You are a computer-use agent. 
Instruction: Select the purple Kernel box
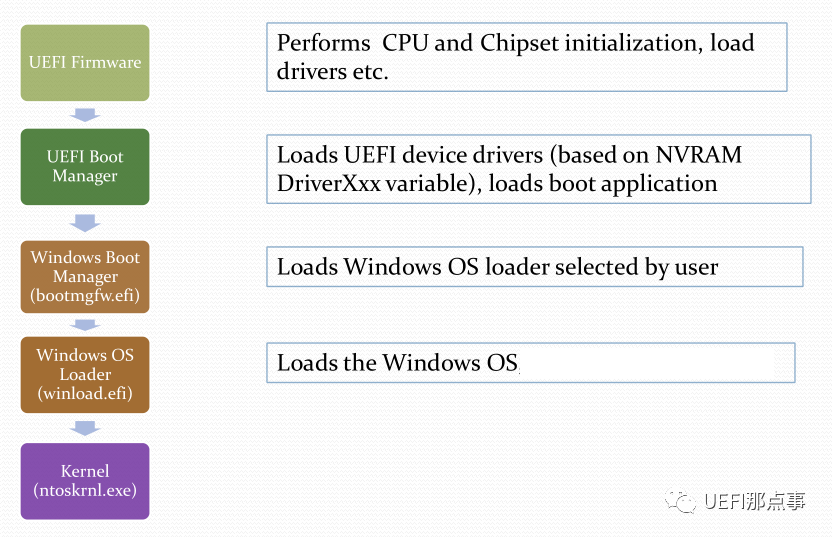click(x=85, y=481)
